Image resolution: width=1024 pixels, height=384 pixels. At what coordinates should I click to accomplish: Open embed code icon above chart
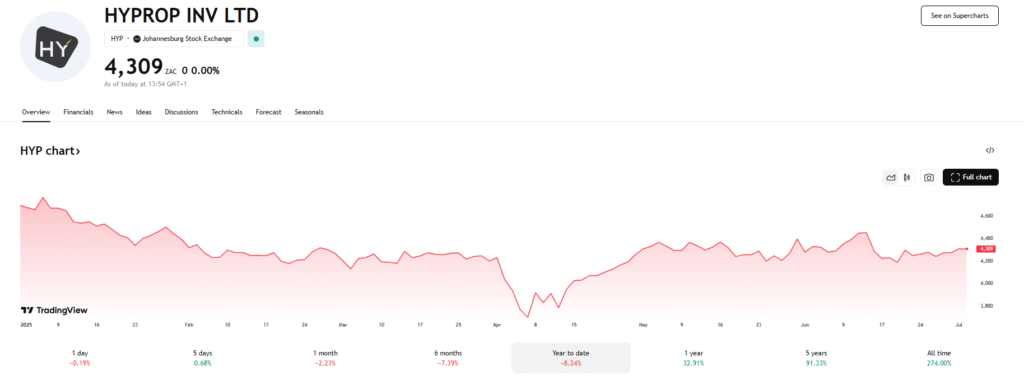click(990, 150)
